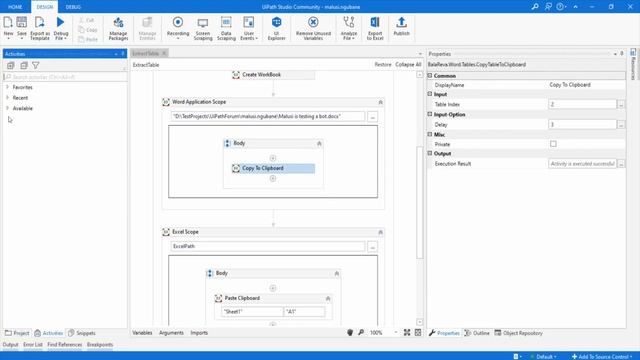Toggle the Private checkbox

(x=553, y=144)
